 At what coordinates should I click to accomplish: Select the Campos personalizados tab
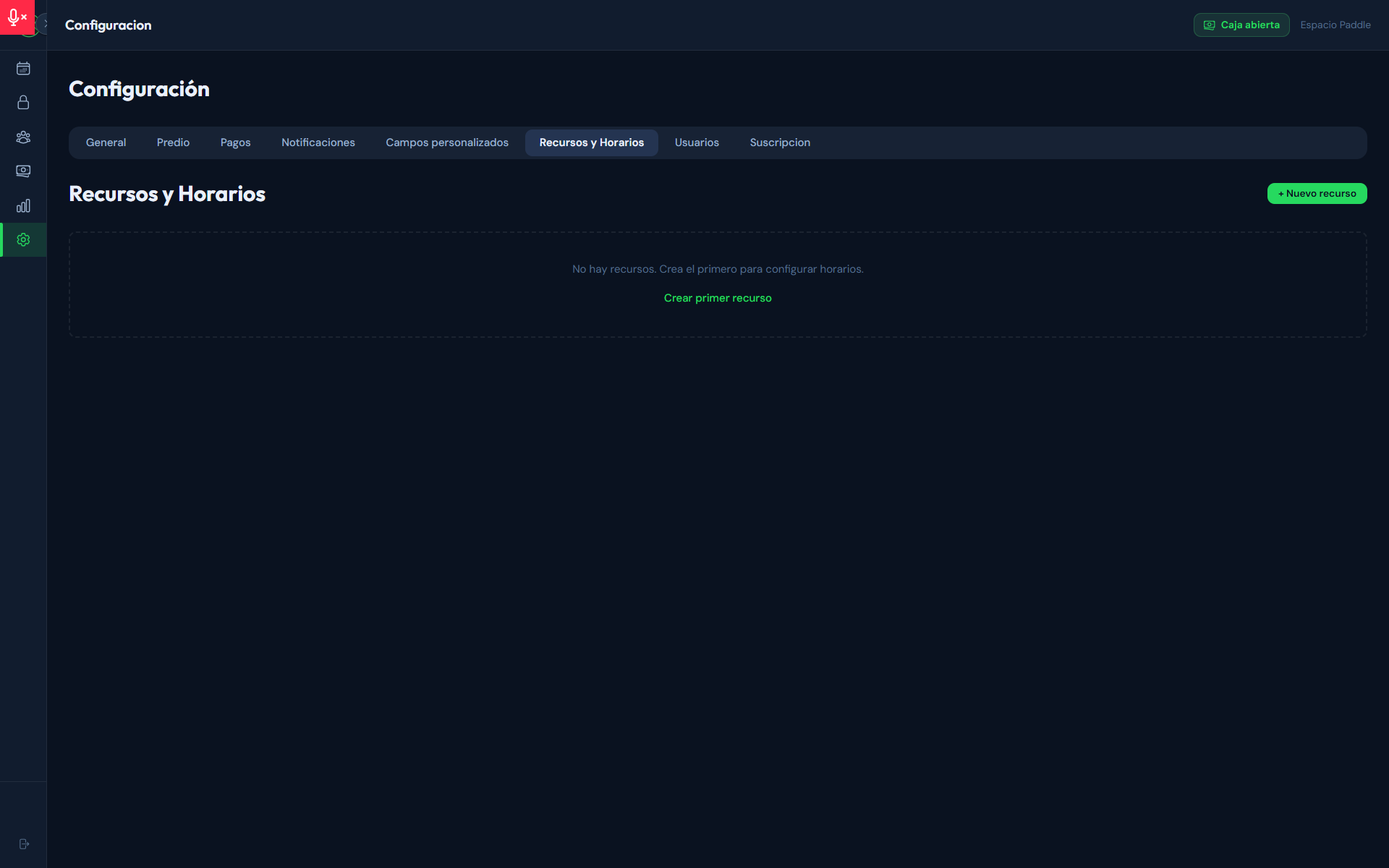click(x=447, y=142)
